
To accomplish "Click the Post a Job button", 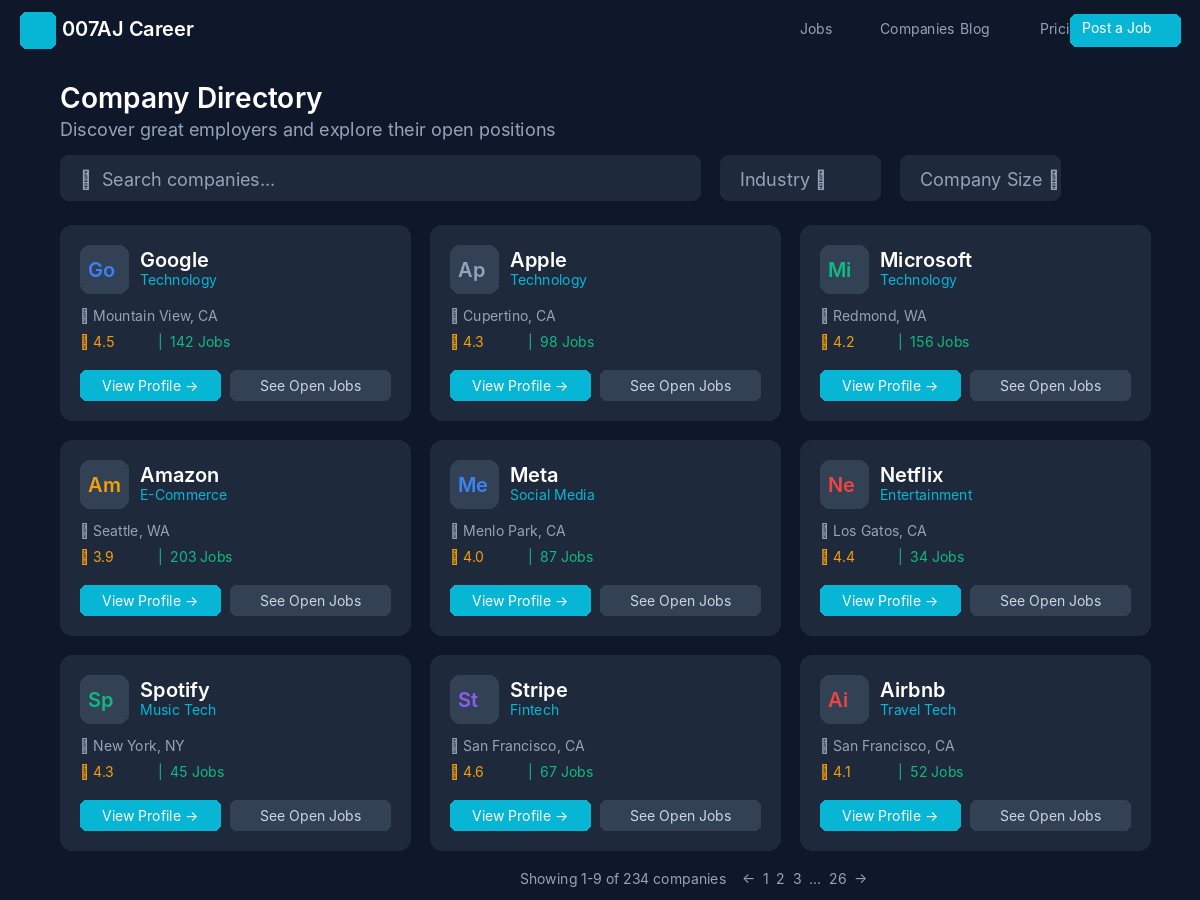I will pos(1125,30).
